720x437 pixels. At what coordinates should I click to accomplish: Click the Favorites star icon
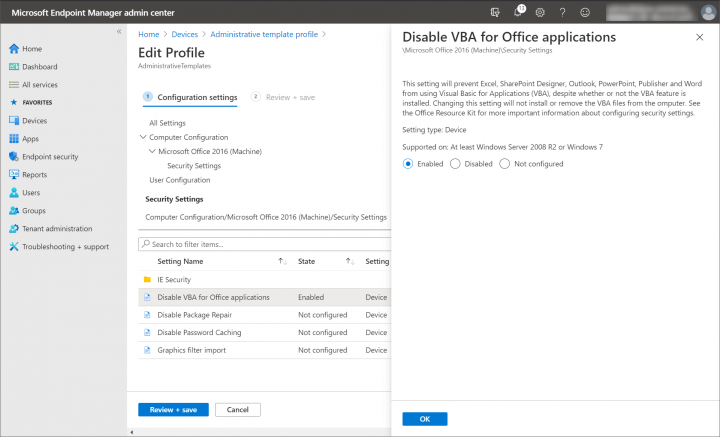click(x=14, y=102)
